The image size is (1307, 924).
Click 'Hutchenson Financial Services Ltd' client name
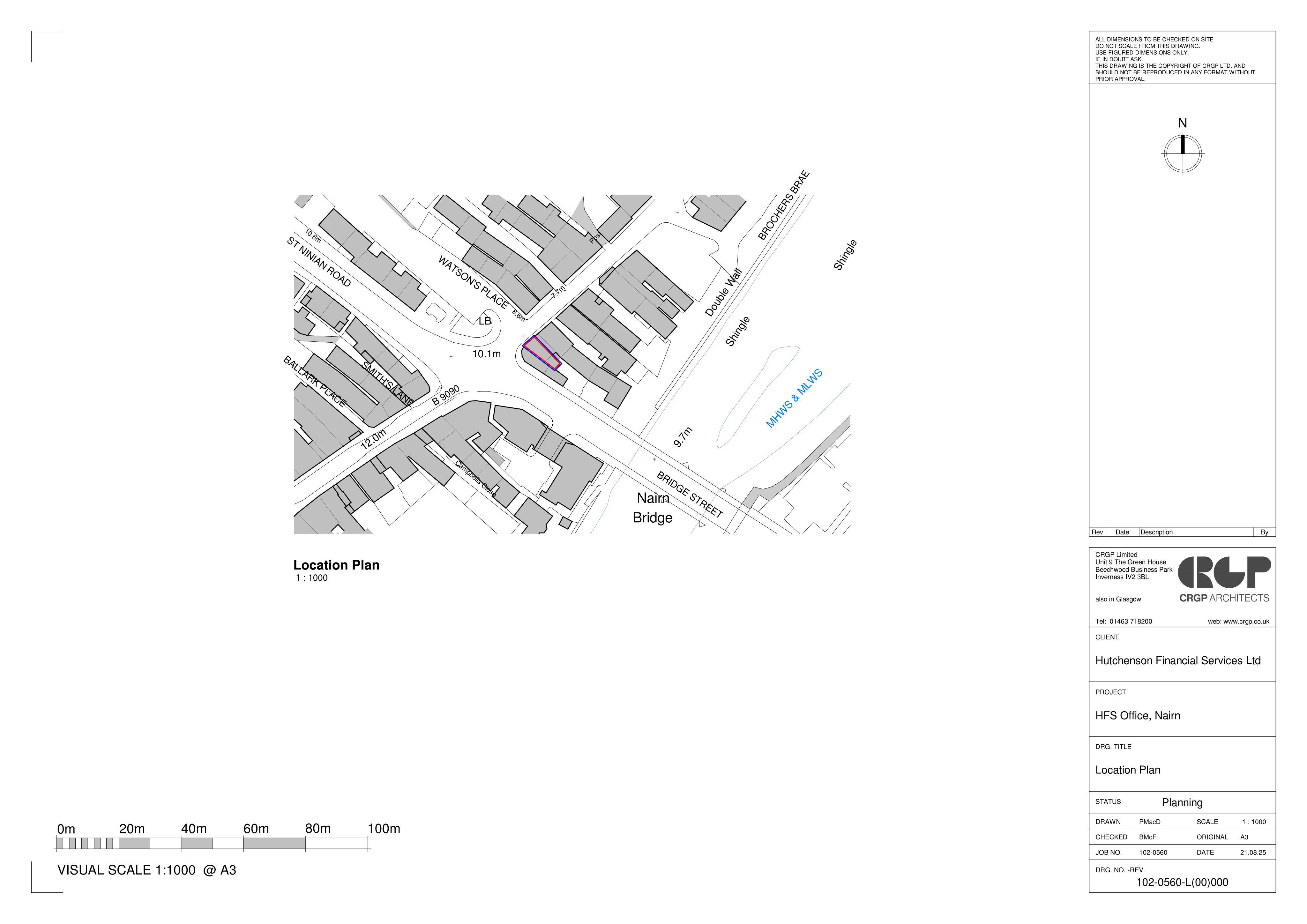1178,660
